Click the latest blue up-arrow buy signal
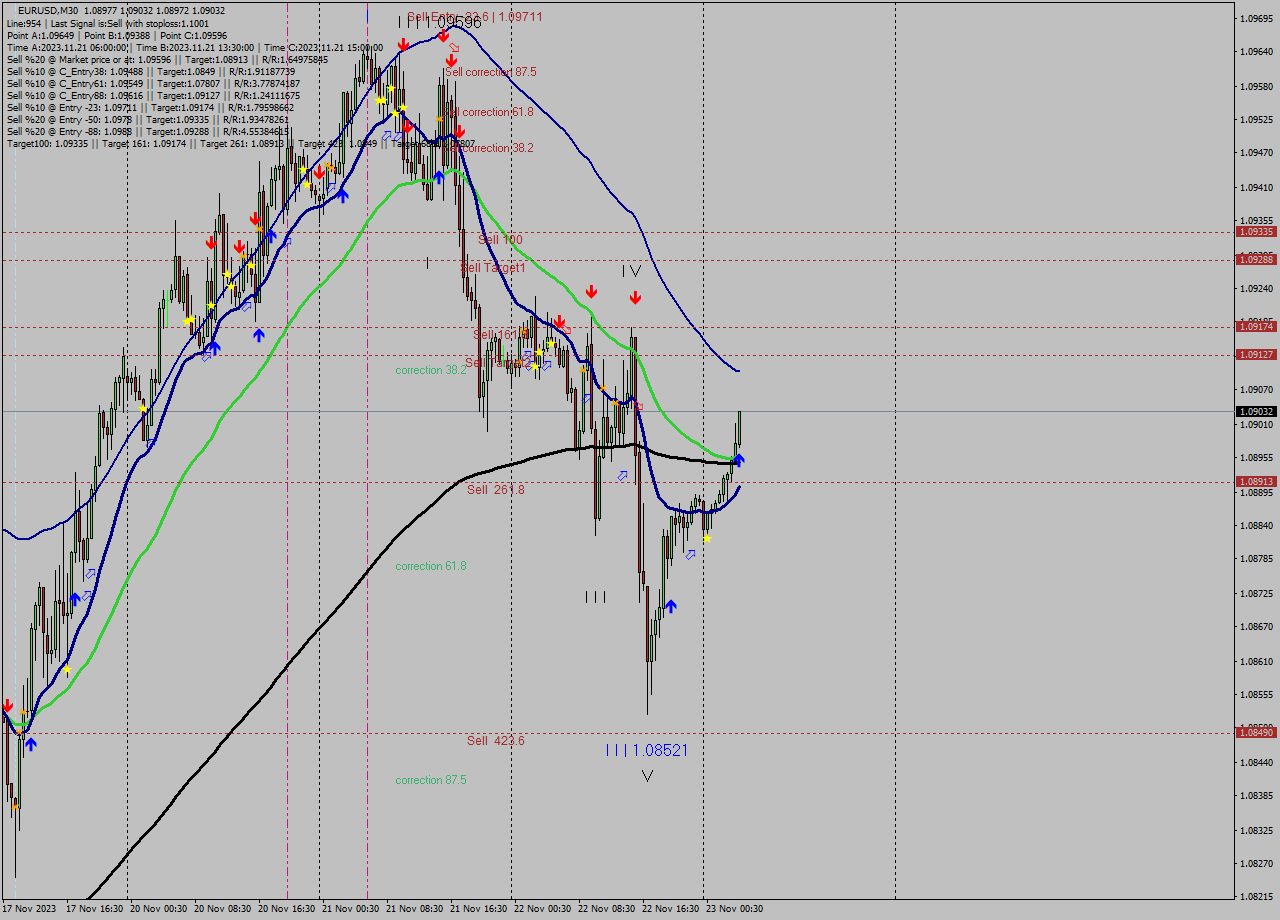The height and width of the screenshot is (920, 1280). point(739,460)
